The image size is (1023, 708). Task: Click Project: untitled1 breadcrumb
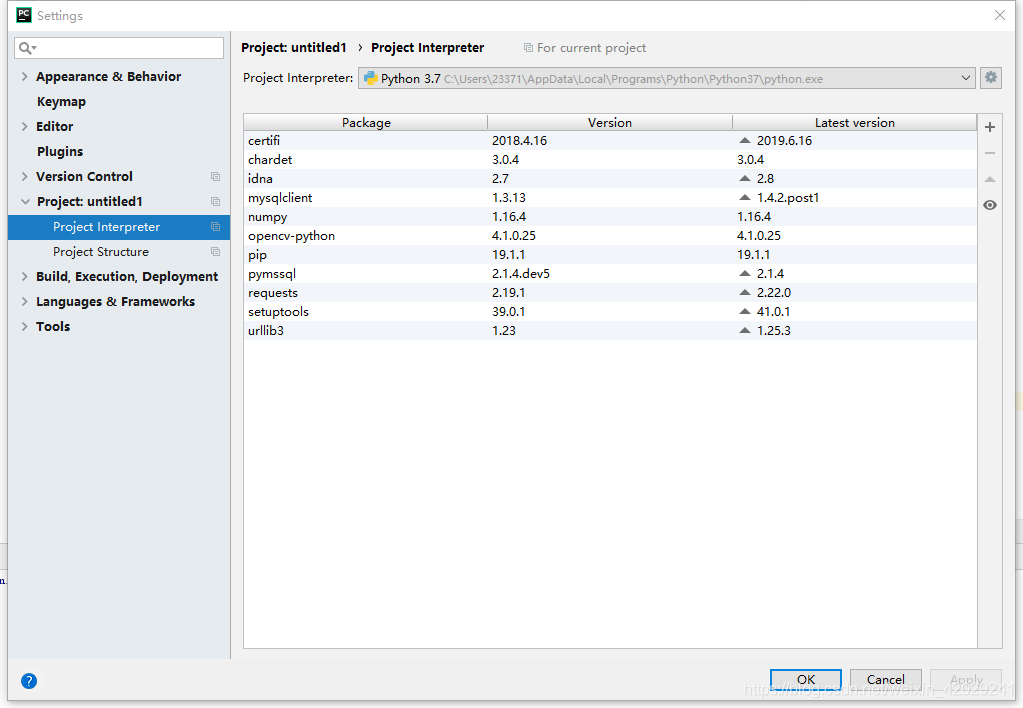pos(294,48)
